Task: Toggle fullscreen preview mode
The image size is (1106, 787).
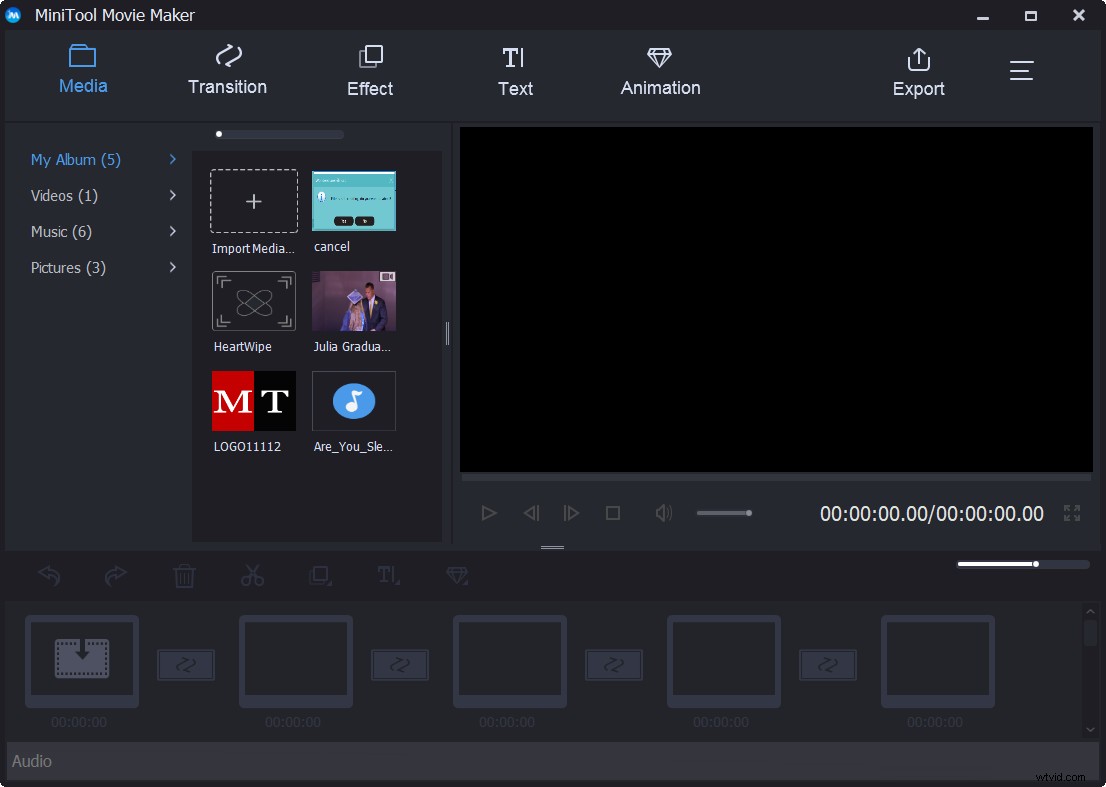Action: click(x=1072, y=513)
